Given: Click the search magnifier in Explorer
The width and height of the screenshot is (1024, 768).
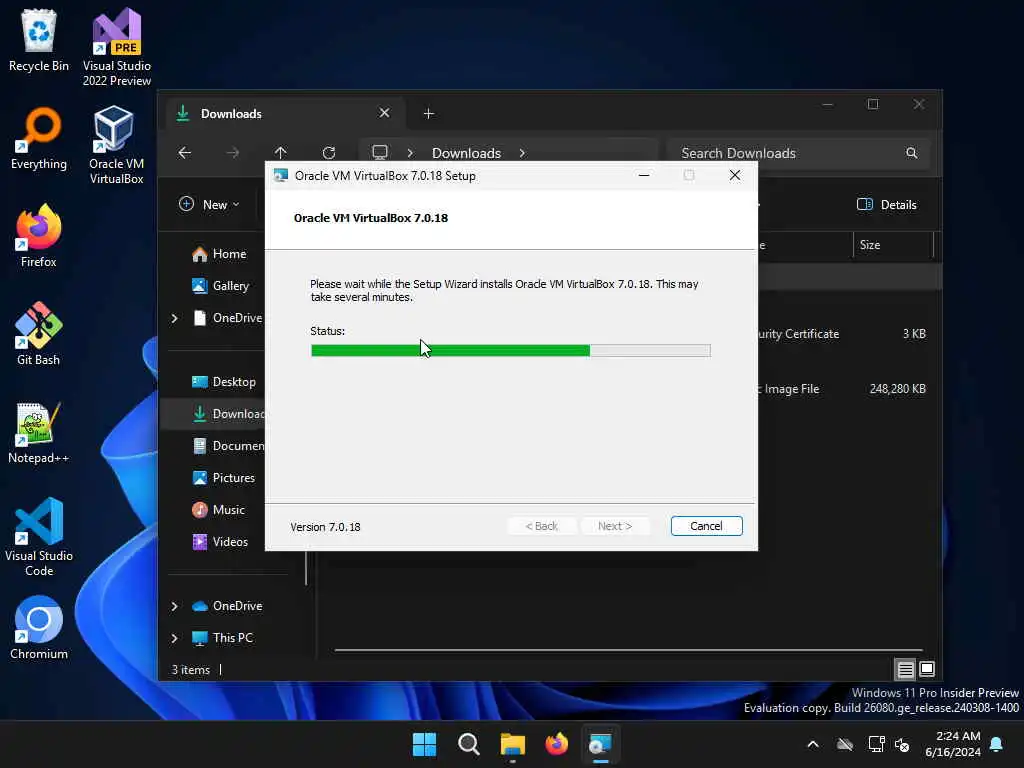Looking at the screenshot, I should 912,153.
